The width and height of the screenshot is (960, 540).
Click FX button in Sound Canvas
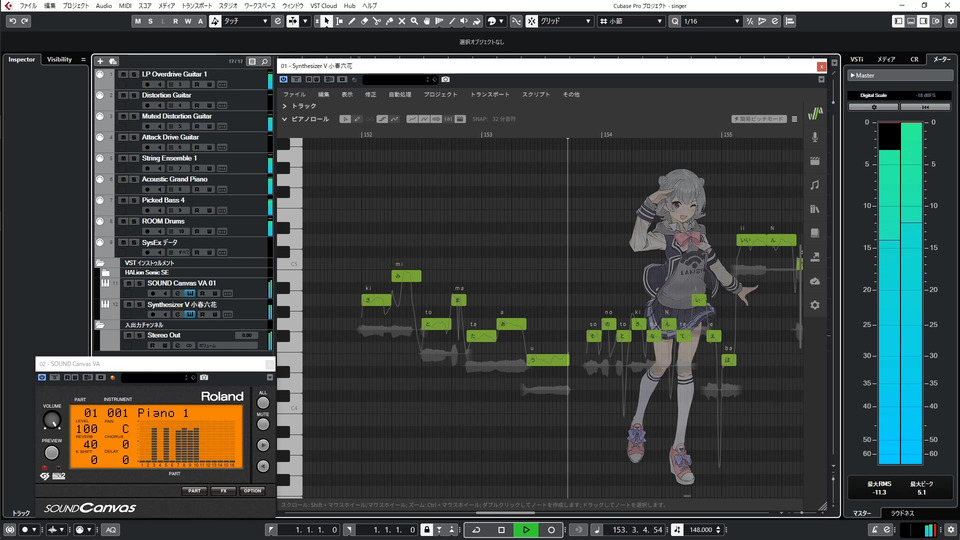223,491
